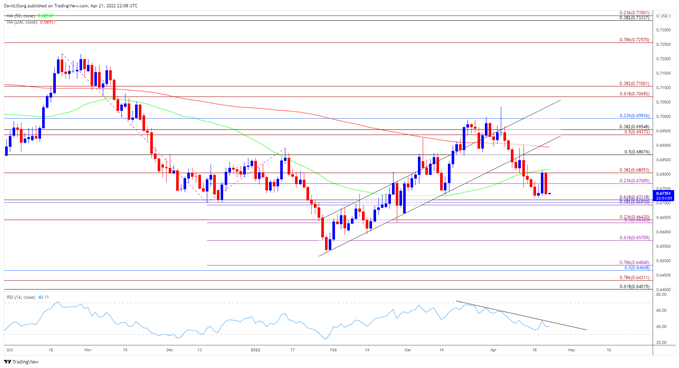The image size is (679, 368).
Task: Click the Mar date axis label
Action: 407,350
